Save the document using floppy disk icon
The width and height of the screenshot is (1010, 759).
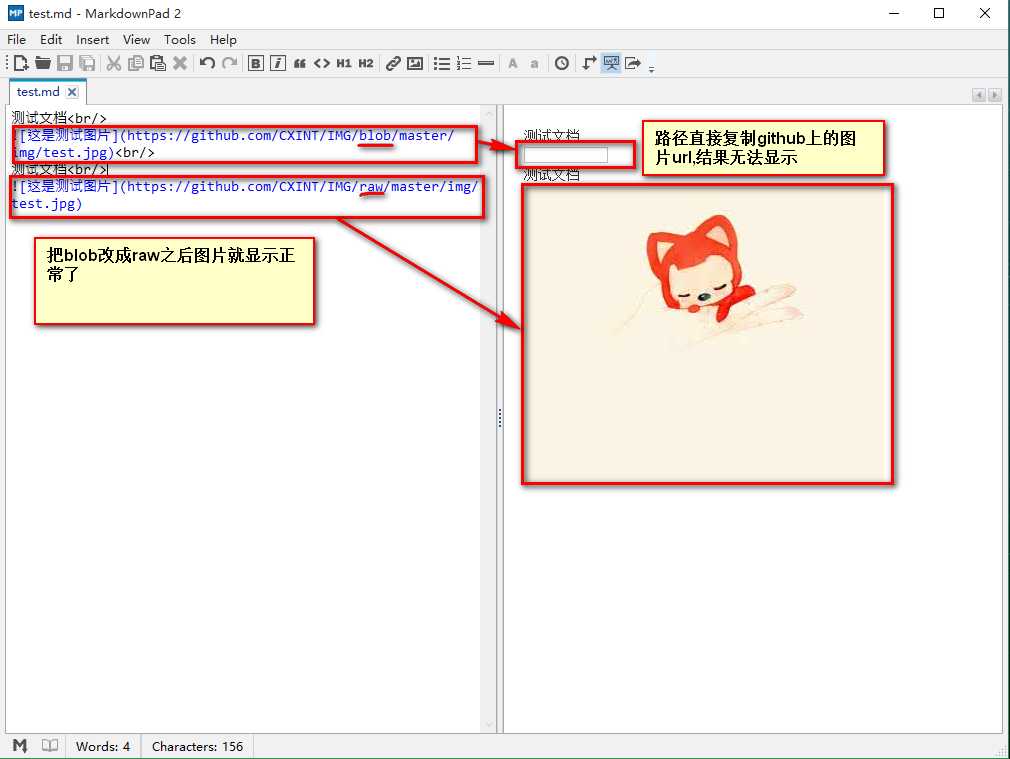point(64,63)
